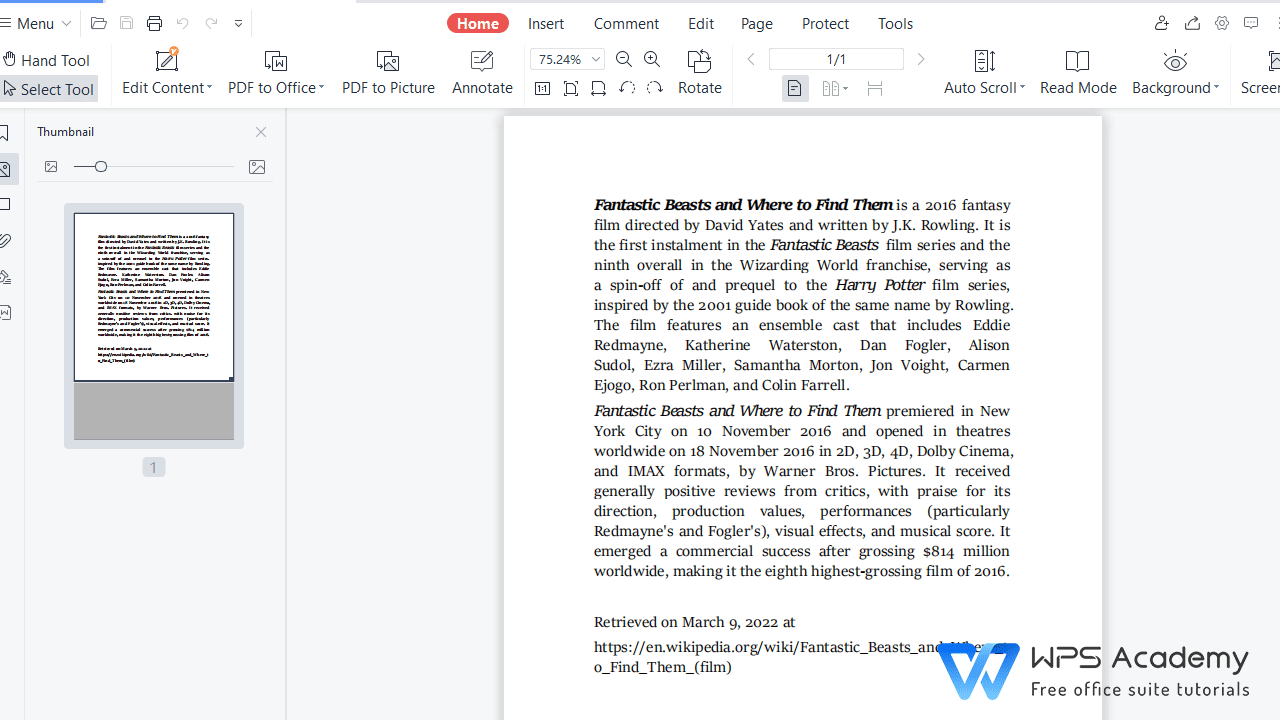Enter Read Mode
Screen dimensions: 1280x720
[x=1078, y=72]
